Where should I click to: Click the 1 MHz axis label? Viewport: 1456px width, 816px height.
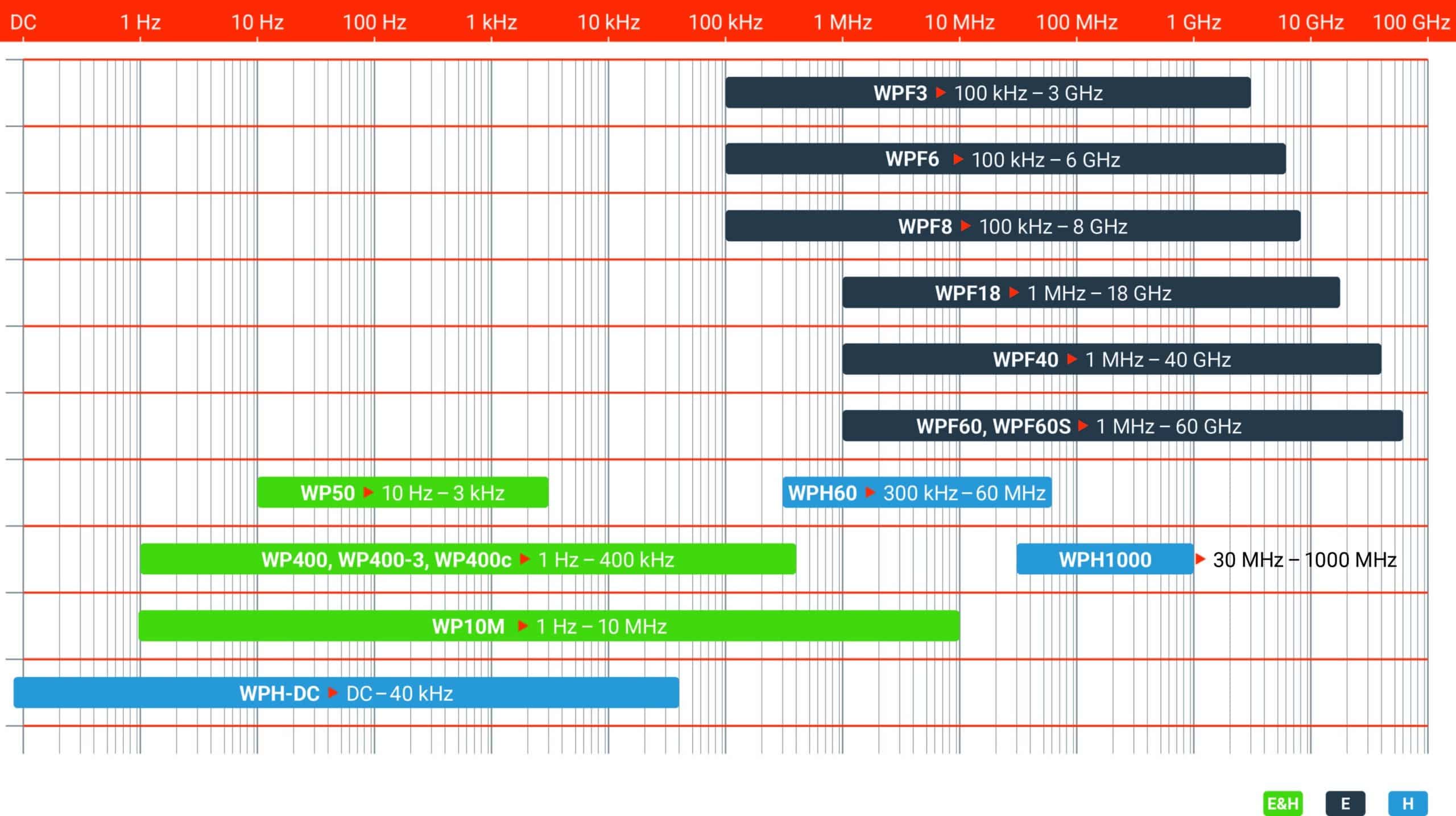pos(843,22)
